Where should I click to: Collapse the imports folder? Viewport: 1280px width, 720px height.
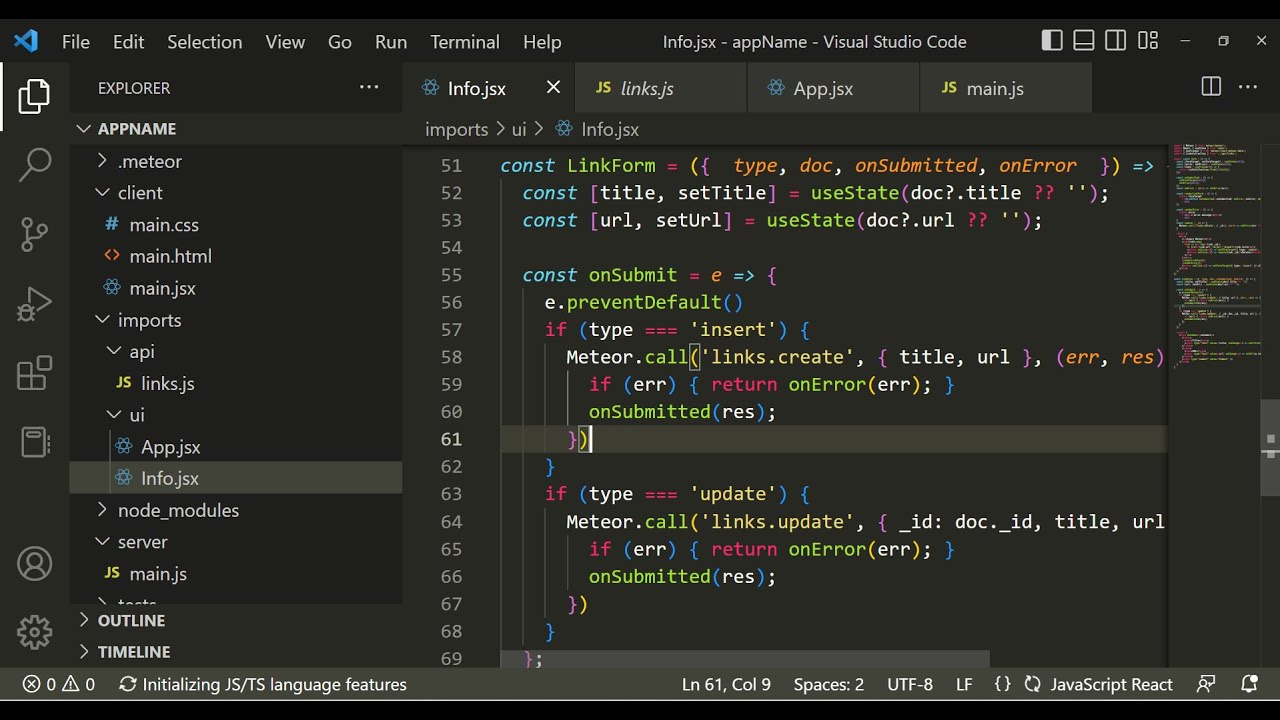pos(149,320)
